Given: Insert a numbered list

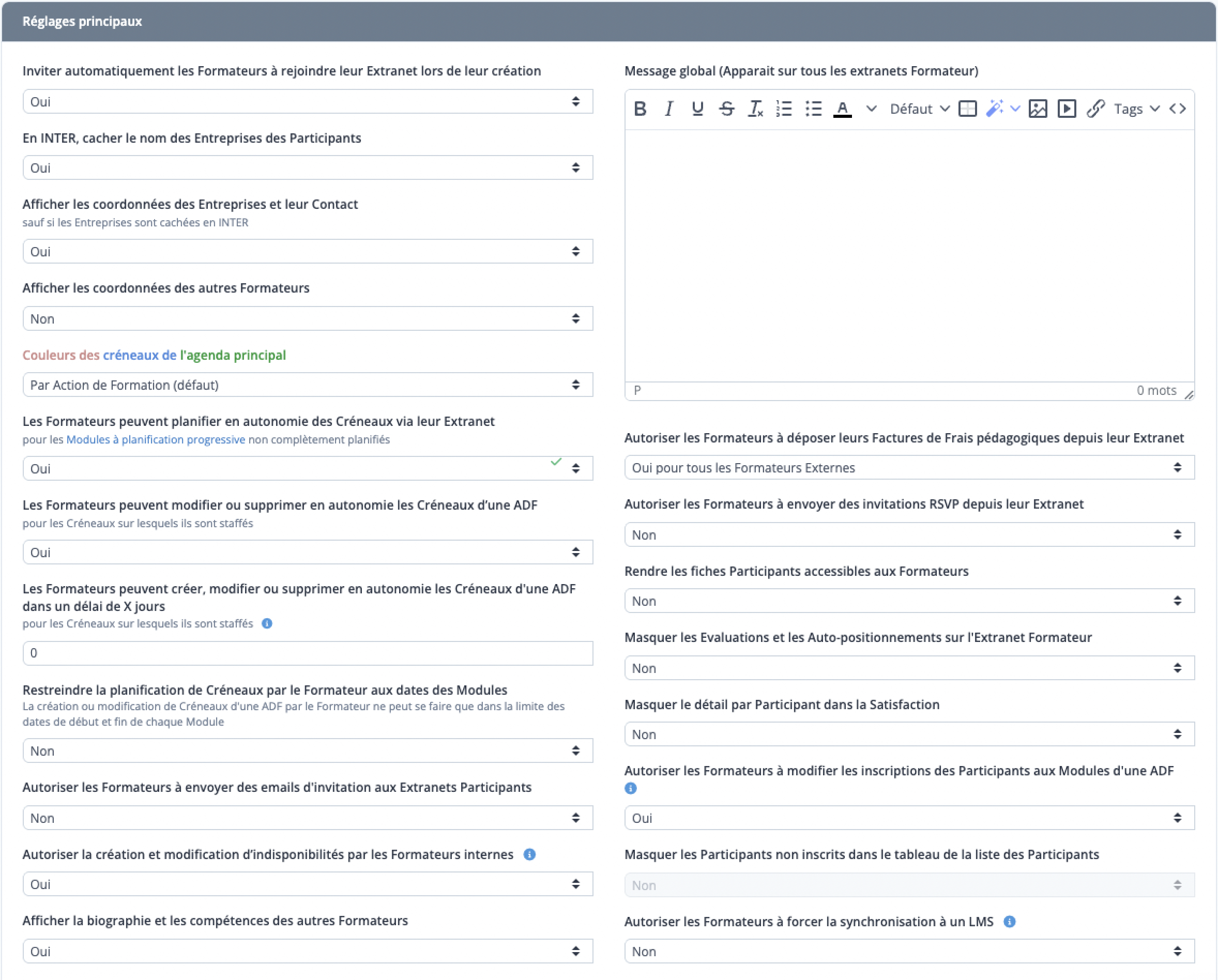Looking at the screenshot, I should point(784,109).
